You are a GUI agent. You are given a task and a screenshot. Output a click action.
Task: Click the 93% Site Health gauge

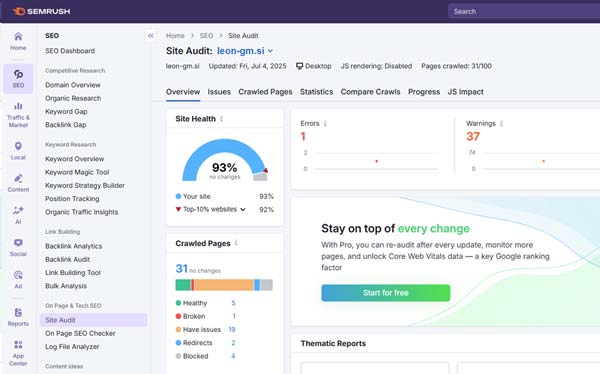(x=225, y=160)
